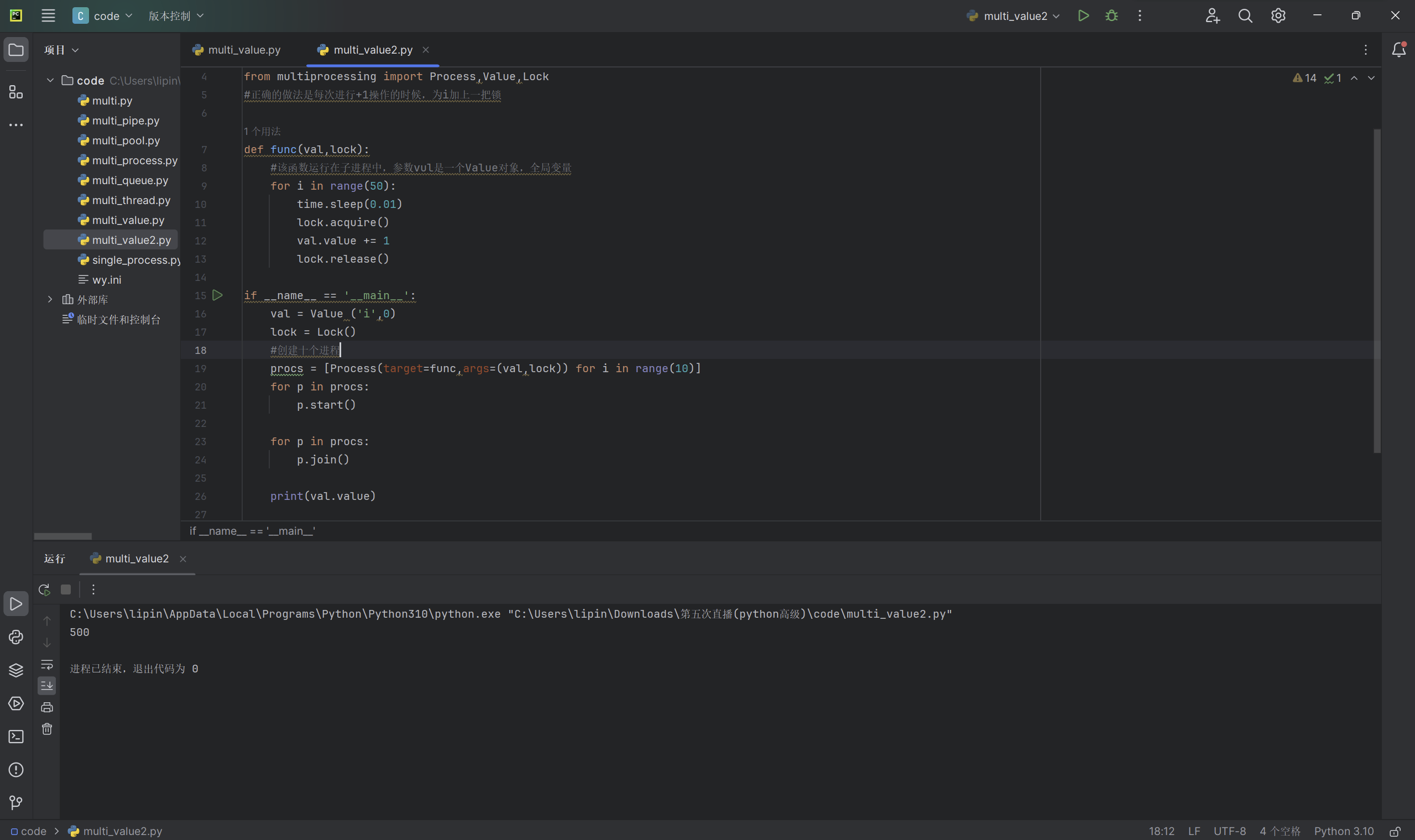Open multi_queue.py file
Image resolution: width=1415 pixels, height=840 pixels.
pyautogui.click(x=123, y=180)
